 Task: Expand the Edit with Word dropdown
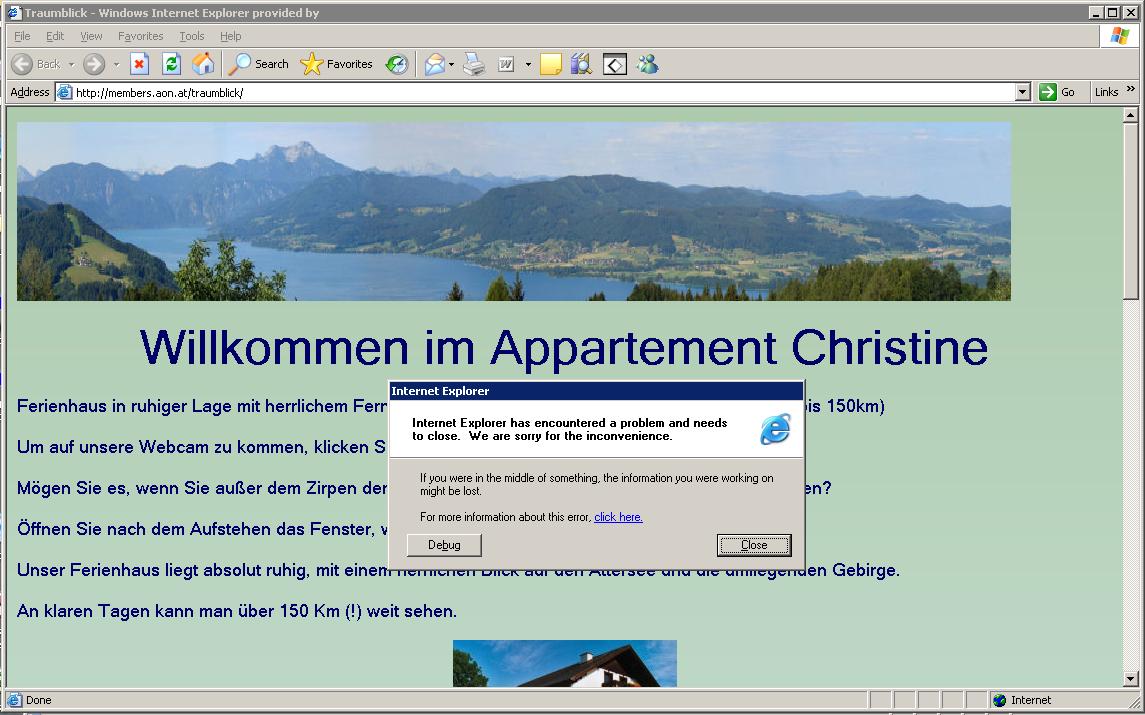click(x=528, y=64)
